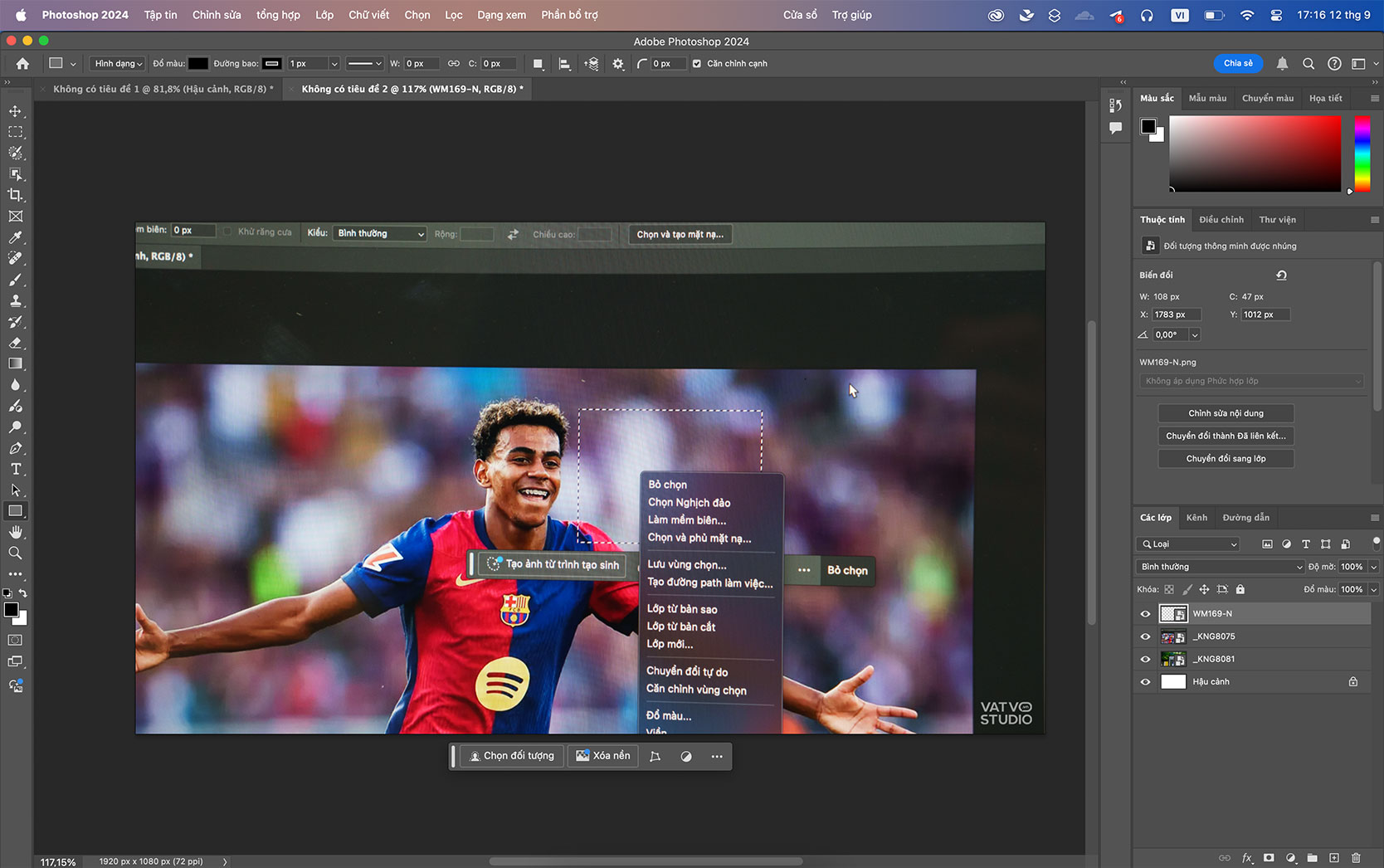Hide the _KNG8075 layer
This screenshot has height=868, width=1384.
[1145, 636]
